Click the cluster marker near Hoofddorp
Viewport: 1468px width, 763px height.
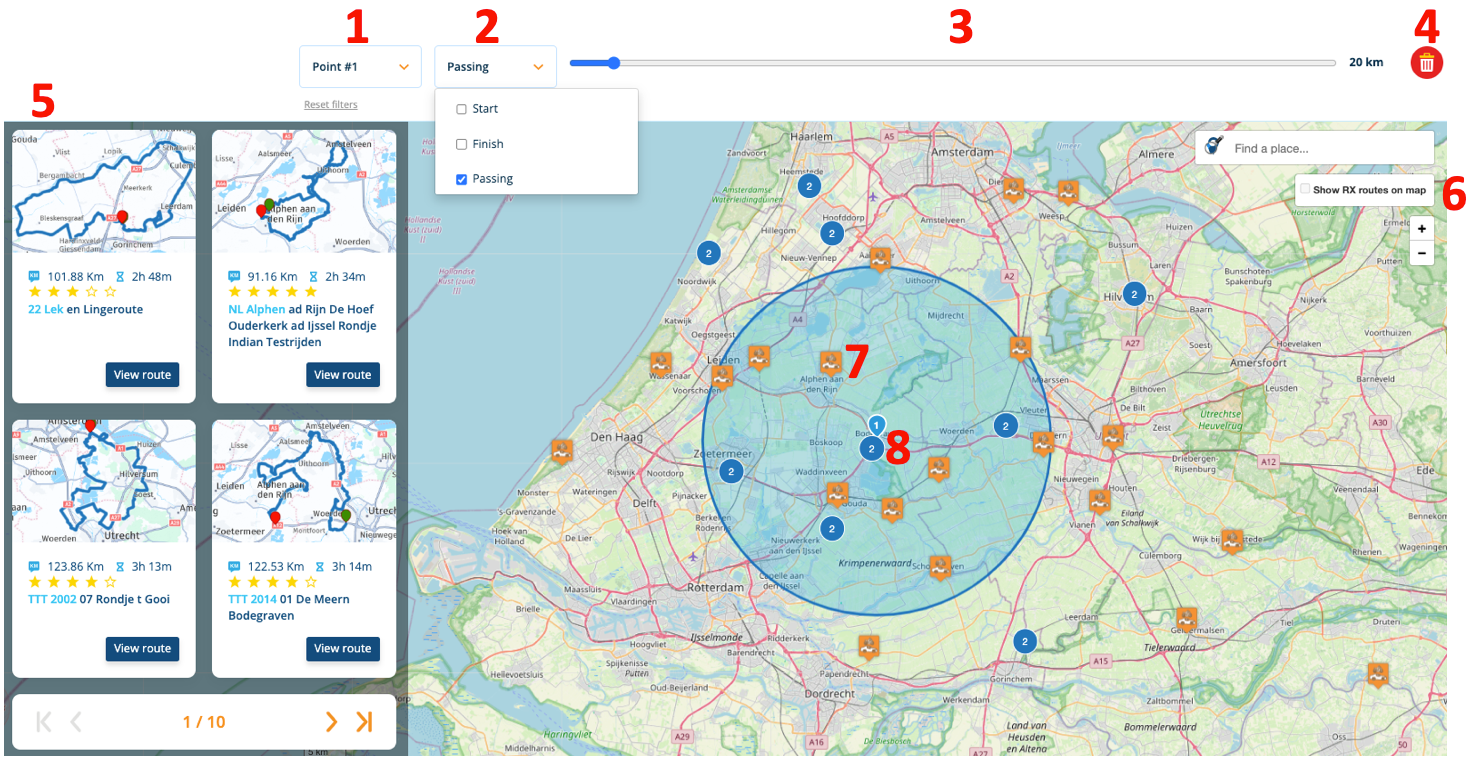click(832, 233)
